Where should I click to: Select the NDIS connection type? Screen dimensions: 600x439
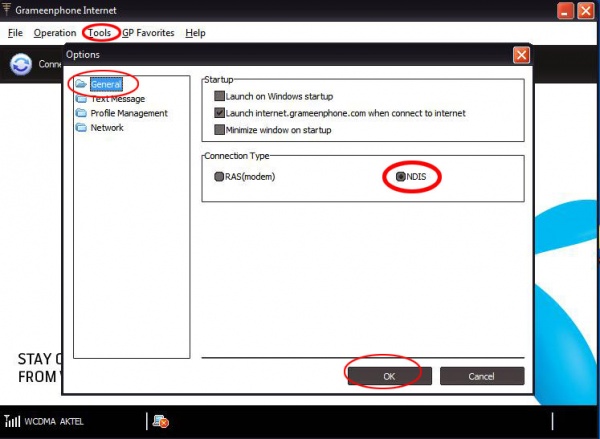click(400, 176)
